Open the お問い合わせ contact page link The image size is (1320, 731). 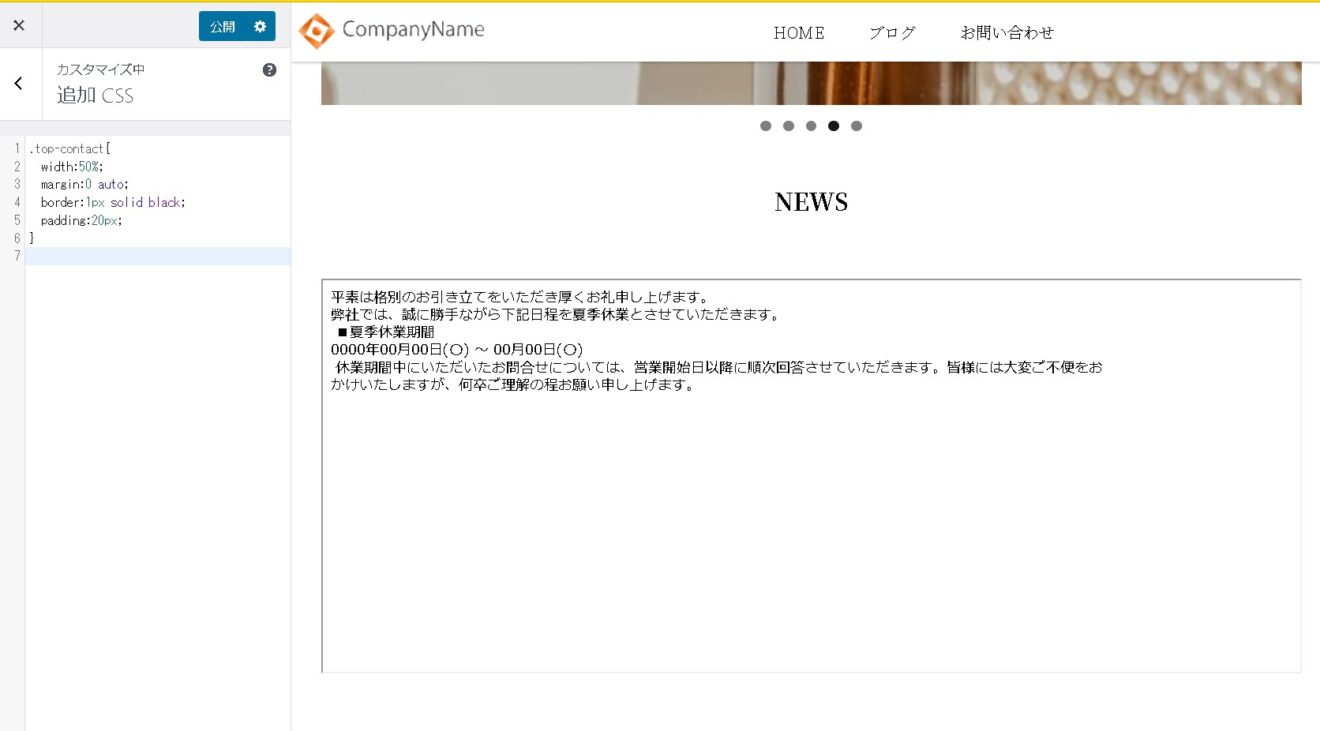[x=1007, y=32]
